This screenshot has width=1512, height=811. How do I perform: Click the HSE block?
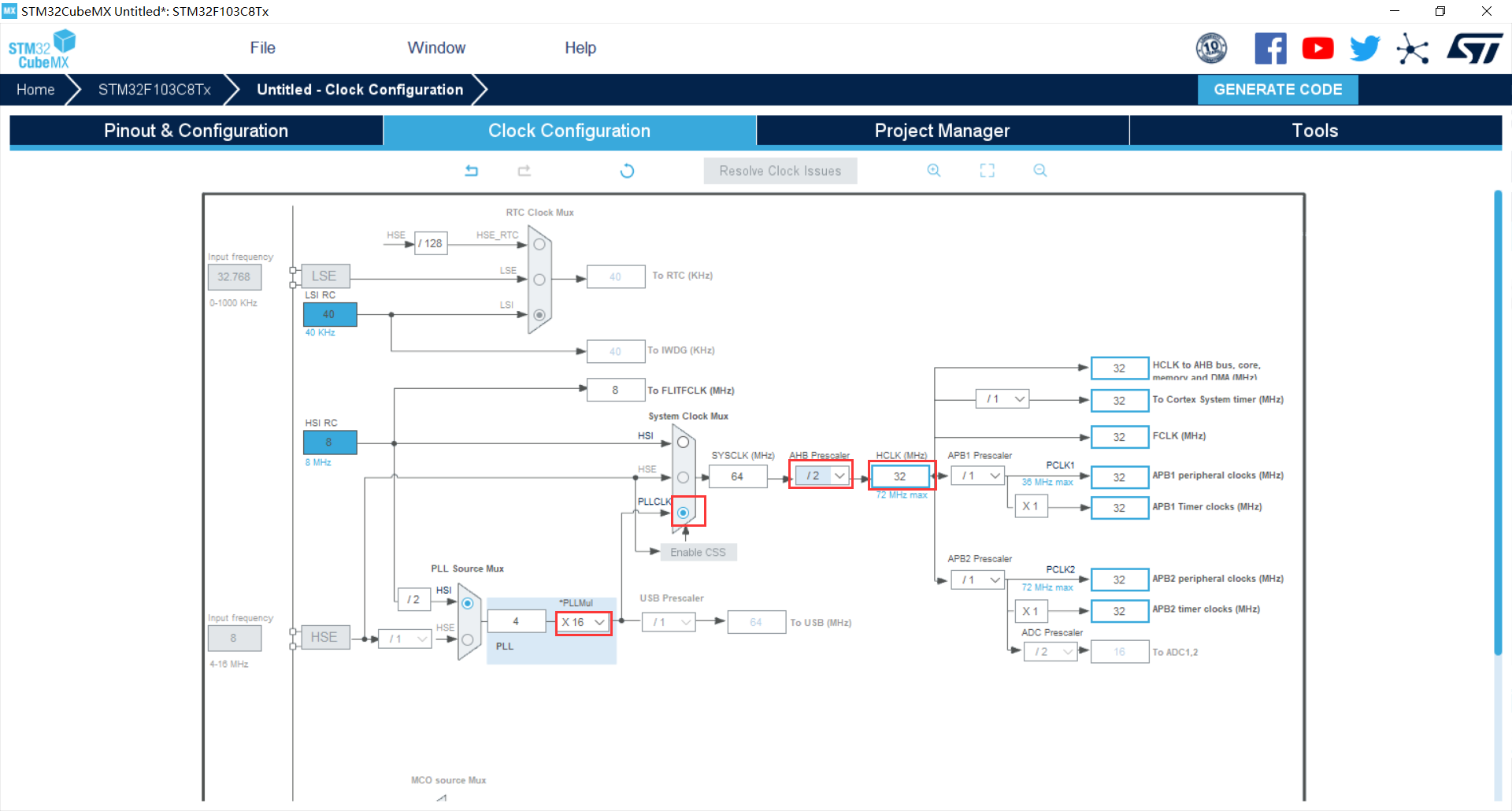tap(324, 637)
